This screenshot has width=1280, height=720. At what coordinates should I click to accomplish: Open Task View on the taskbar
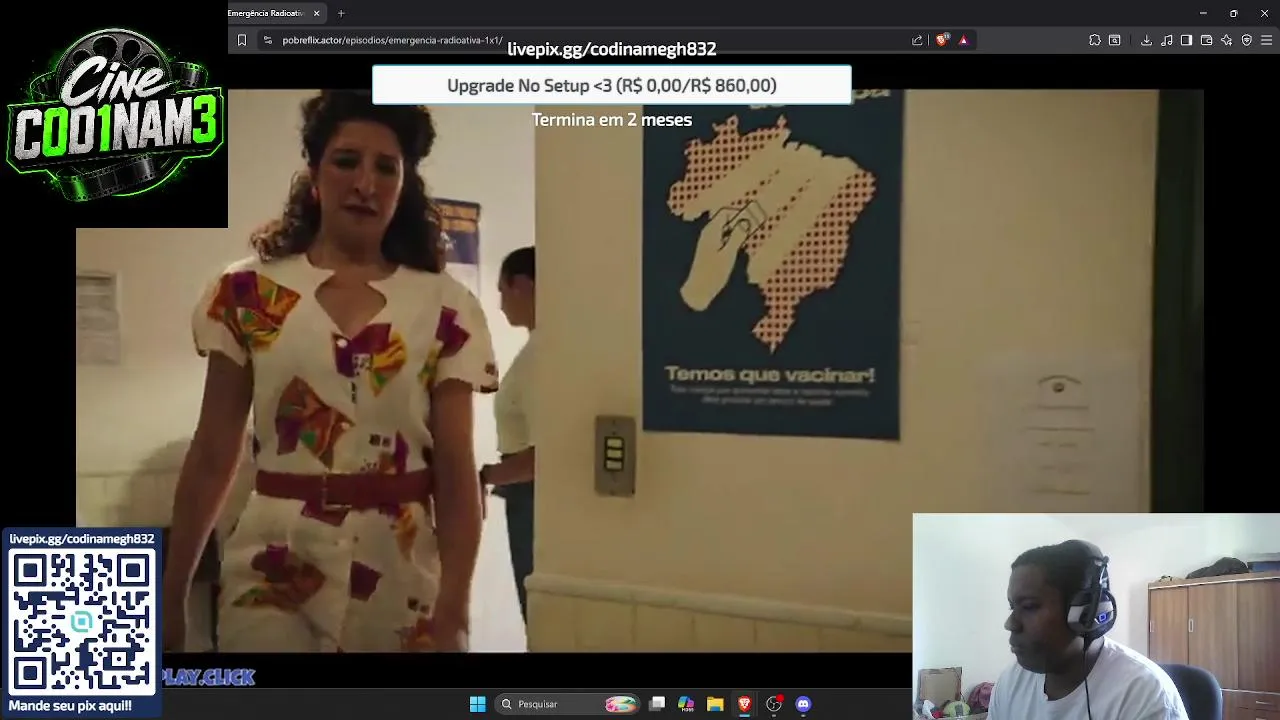657,704
